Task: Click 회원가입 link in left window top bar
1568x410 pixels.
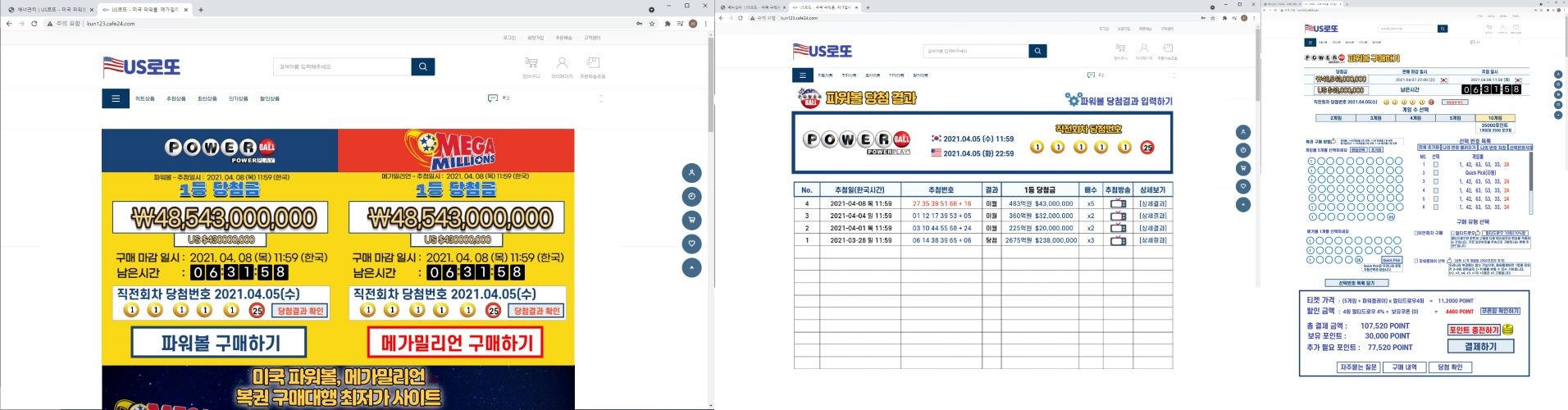Action: click(536, 38)
